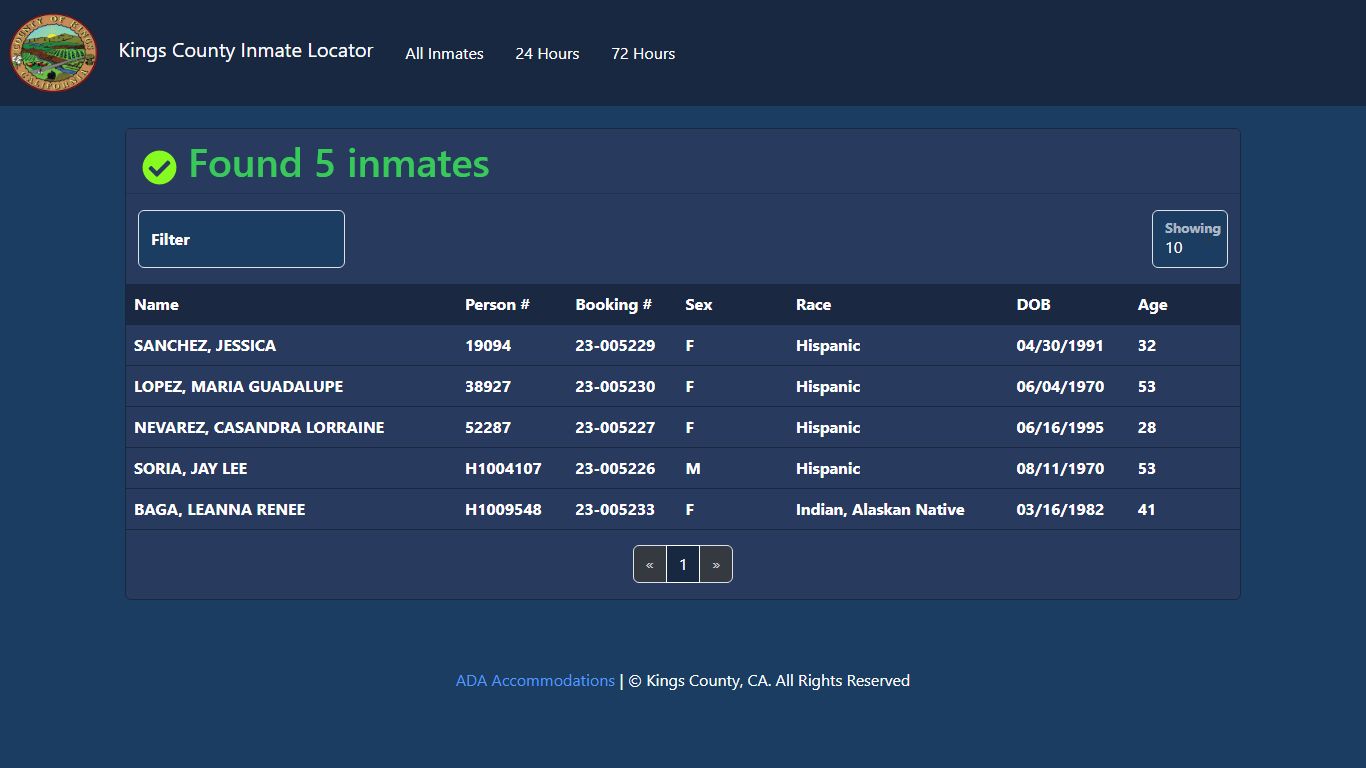Select page 1 in pagination
Image resolution: width=1366 pixels, height=768 pixels.
(683, 564)
